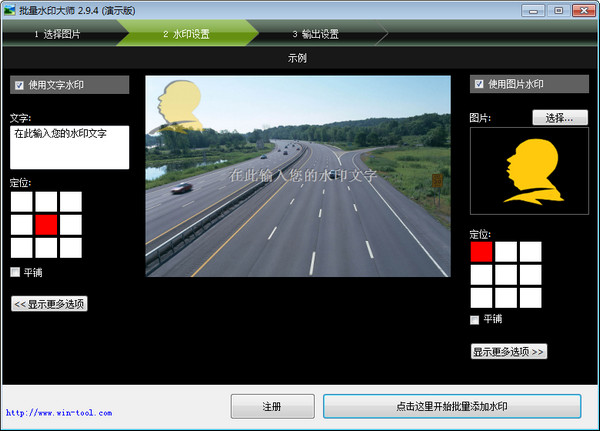Set text watermark position to top-right cell
This screenshot has width=600, height=431.
pos(71,202)
